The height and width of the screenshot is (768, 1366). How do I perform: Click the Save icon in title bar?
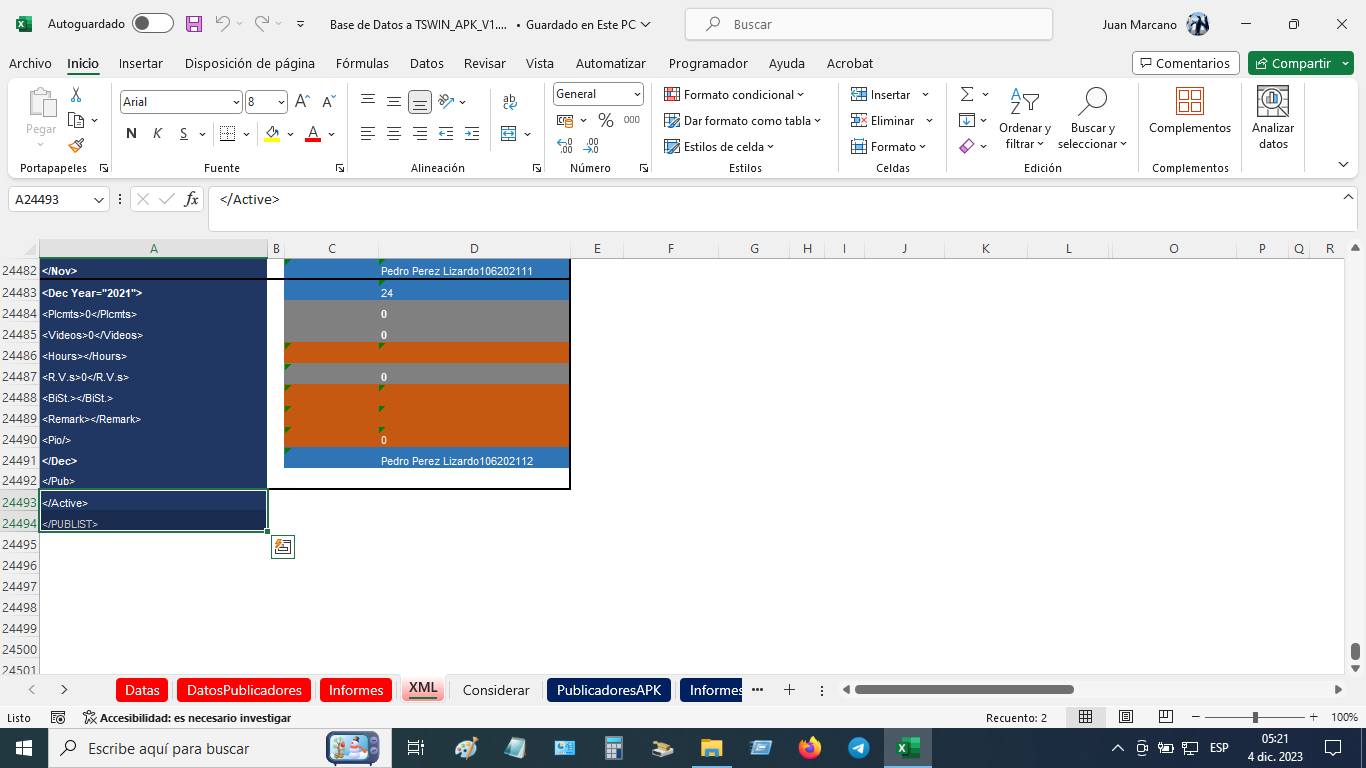pos(194,24)
